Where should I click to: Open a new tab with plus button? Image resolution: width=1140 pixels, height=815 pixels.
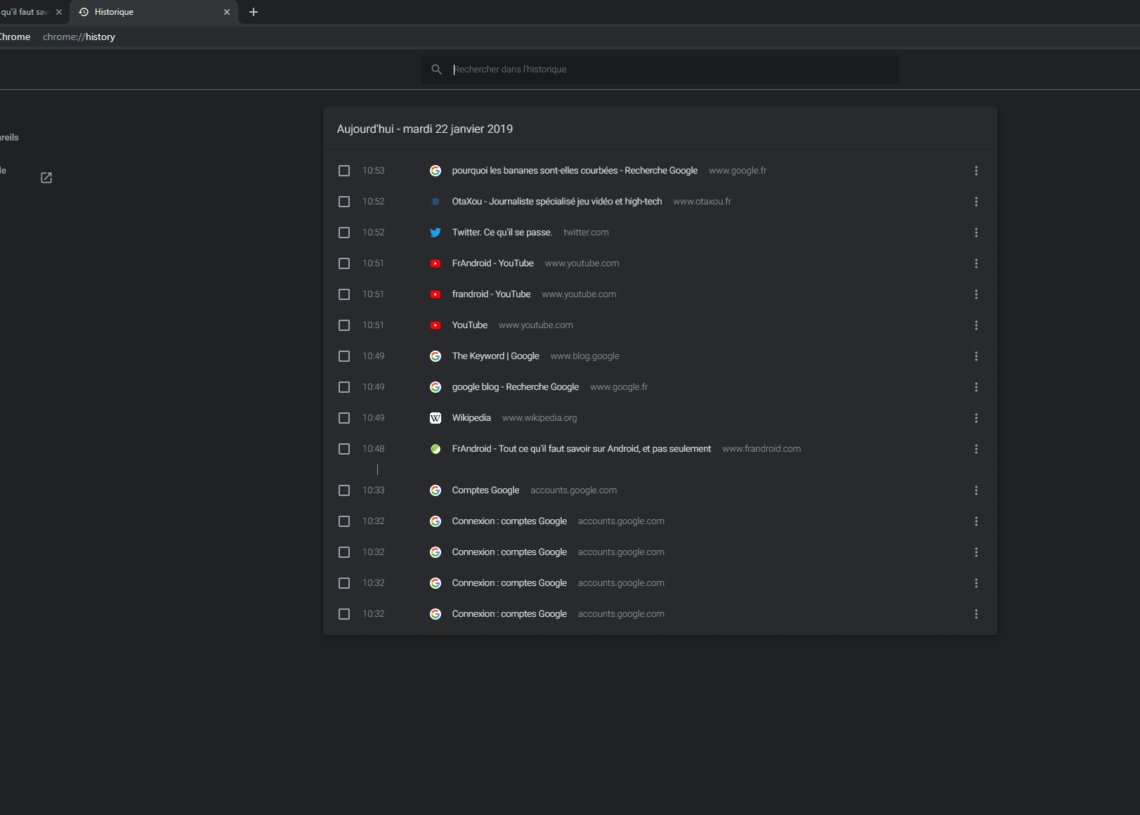click(x=253, y=12)
